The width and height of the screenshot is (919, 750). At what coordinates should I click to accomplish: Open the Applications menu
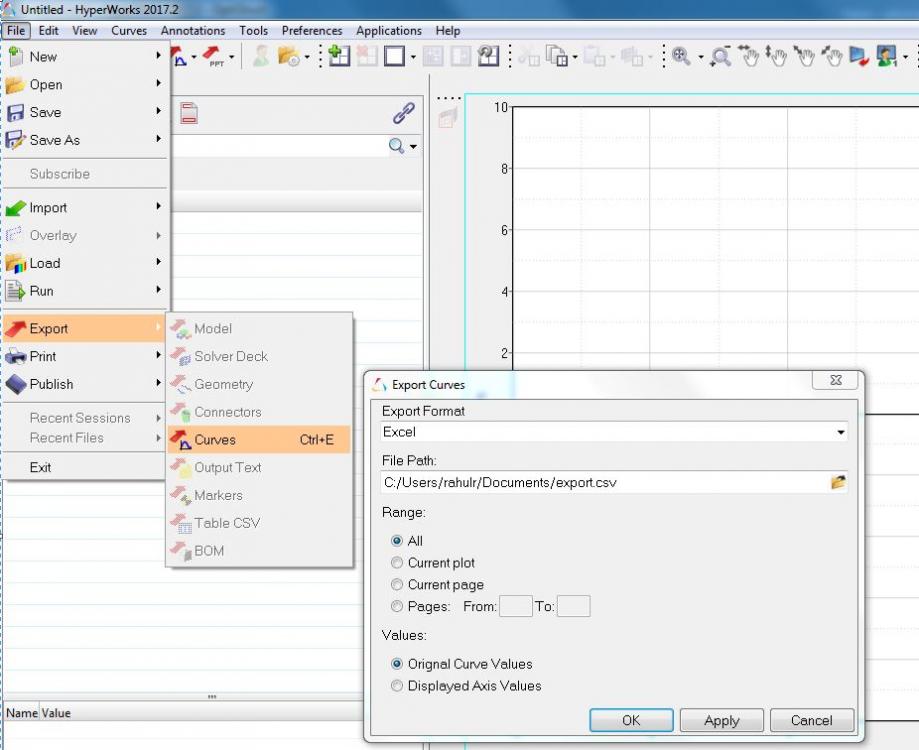point(389,30)
